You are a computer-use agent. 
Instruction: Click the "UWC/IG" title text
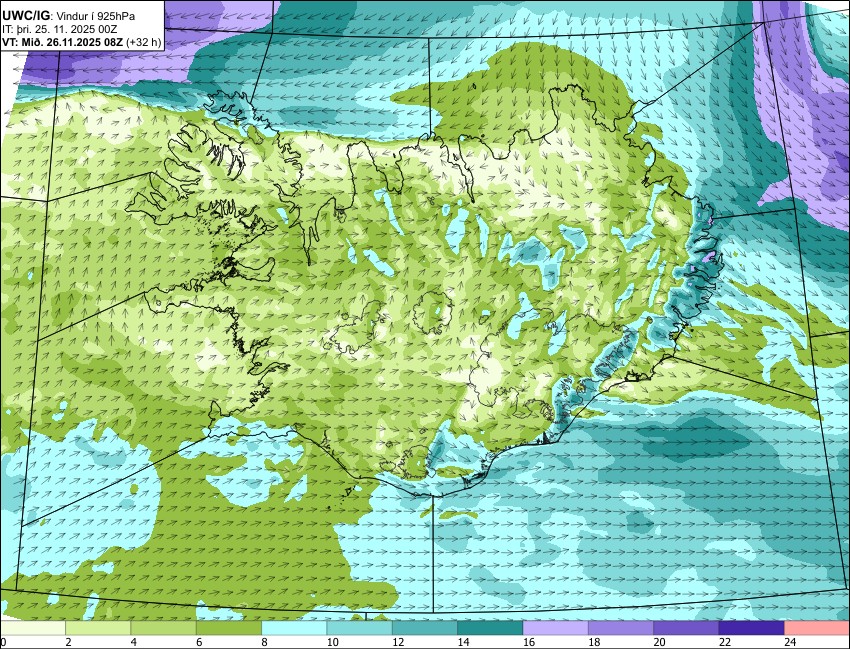point(28,16)
